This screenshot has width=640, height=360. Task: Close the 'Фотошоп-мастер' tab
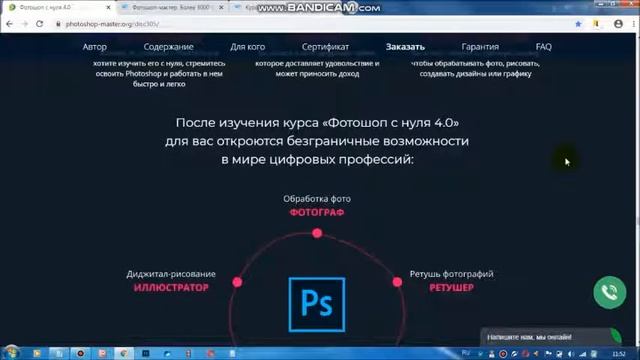coord(221,7)
